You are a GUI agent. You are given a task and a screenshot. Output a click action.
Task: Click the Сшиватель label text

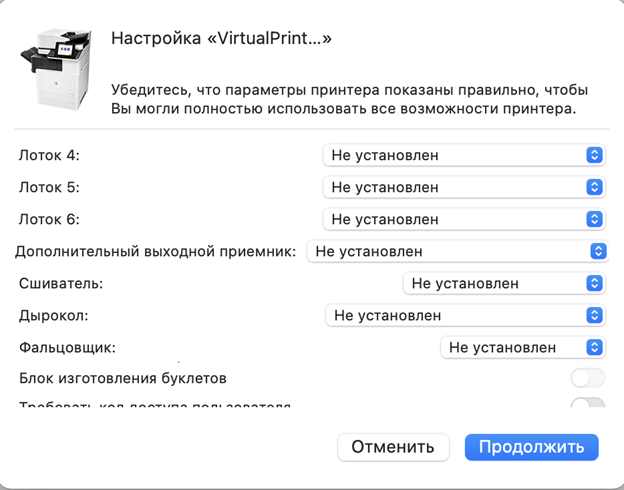[x=61, y=283]
